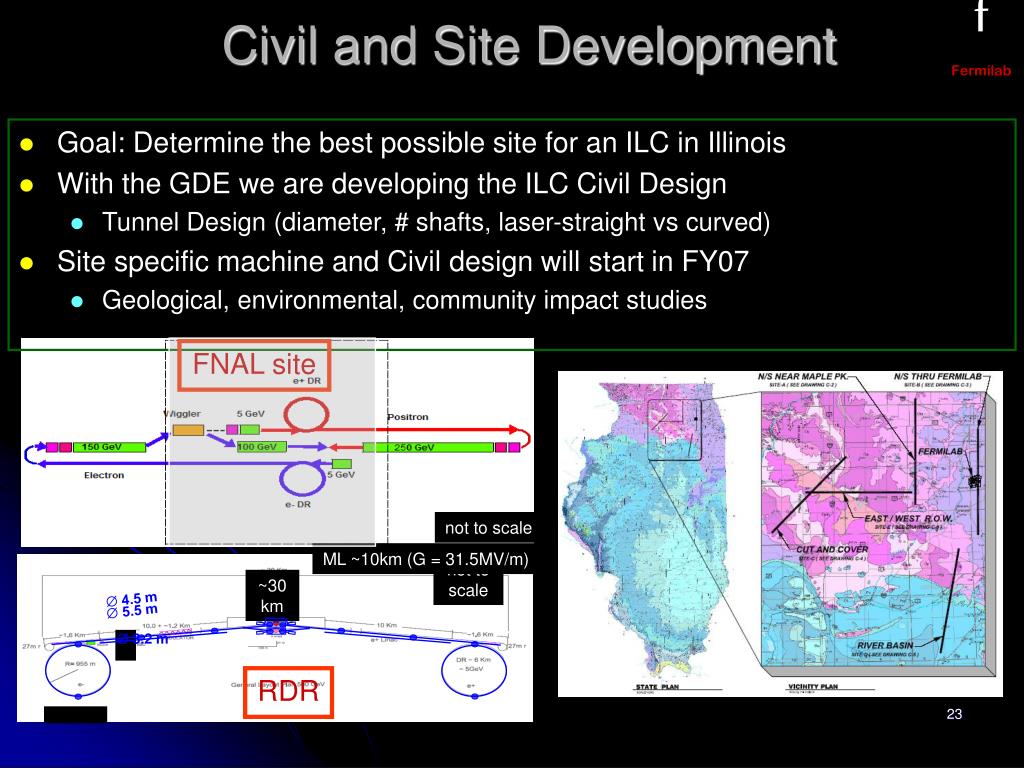Select 'Site specific machine and Civil design' line
The width and height of the screenshot is (1024, 768).
click(402, 261)
